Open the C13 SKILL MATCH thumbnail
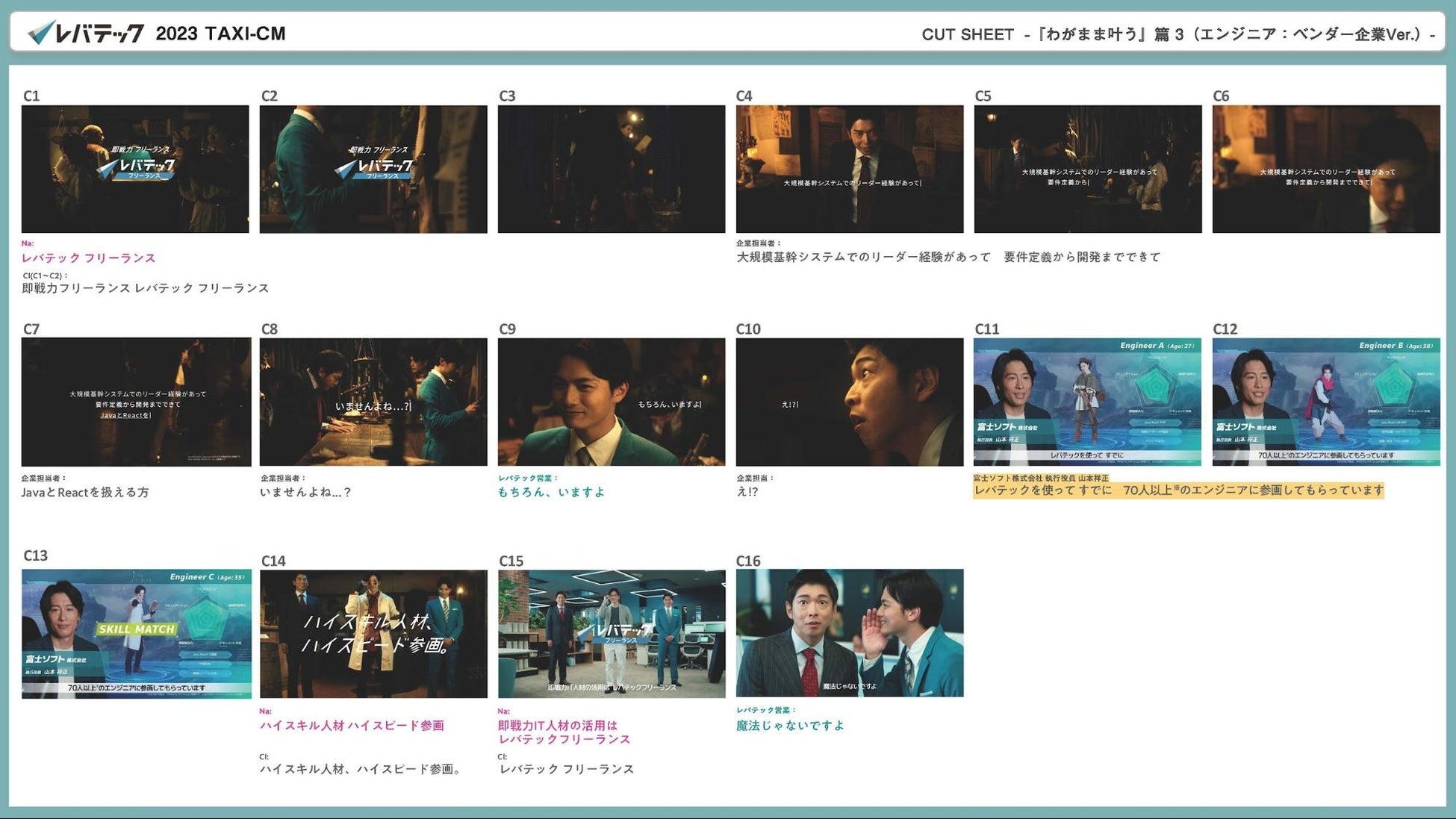 [x=136, y=634]
